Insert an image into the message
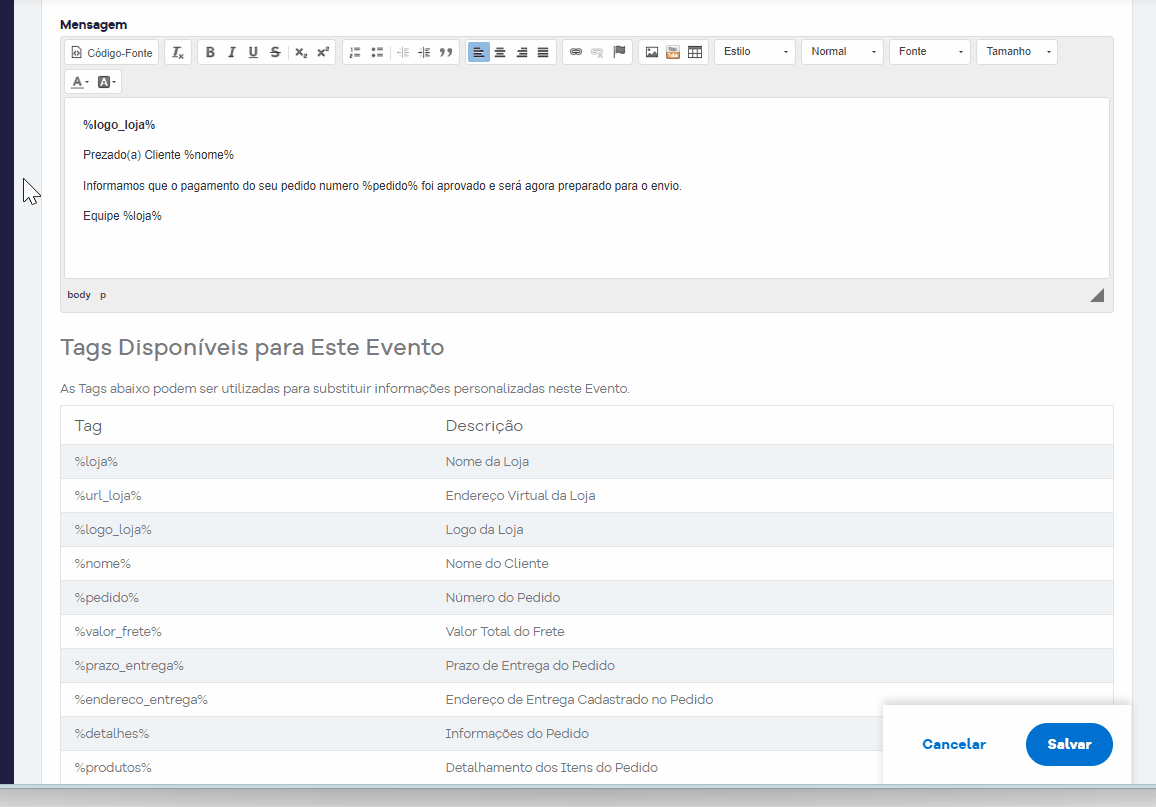1156x807 pixels. click(x=652, y=52)
